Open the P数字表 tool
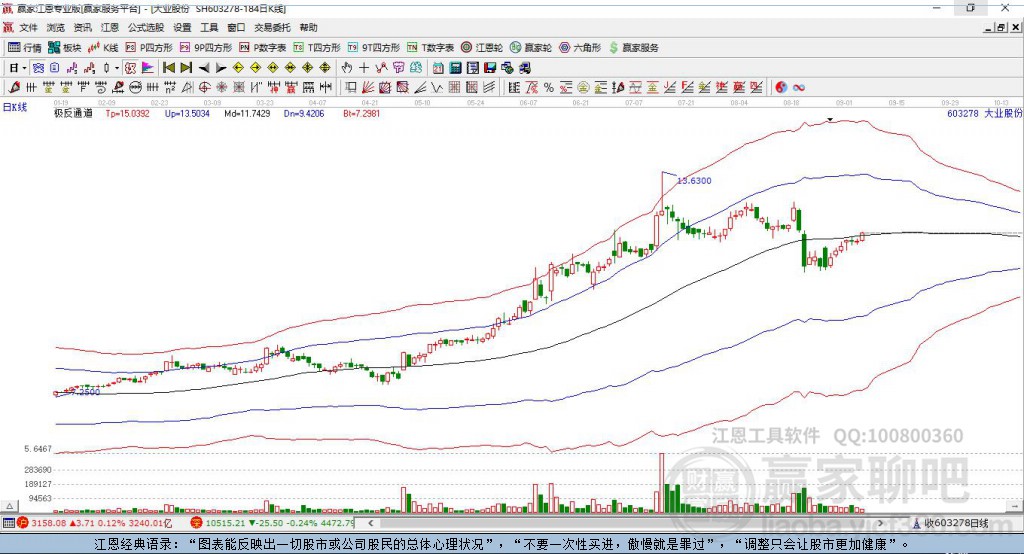Viewport: 1024px width, 554px height. pos(263,48)
